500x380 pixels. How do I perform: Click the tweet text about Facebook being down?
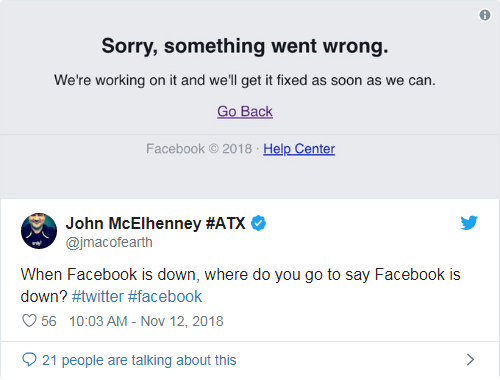(240, 285)
